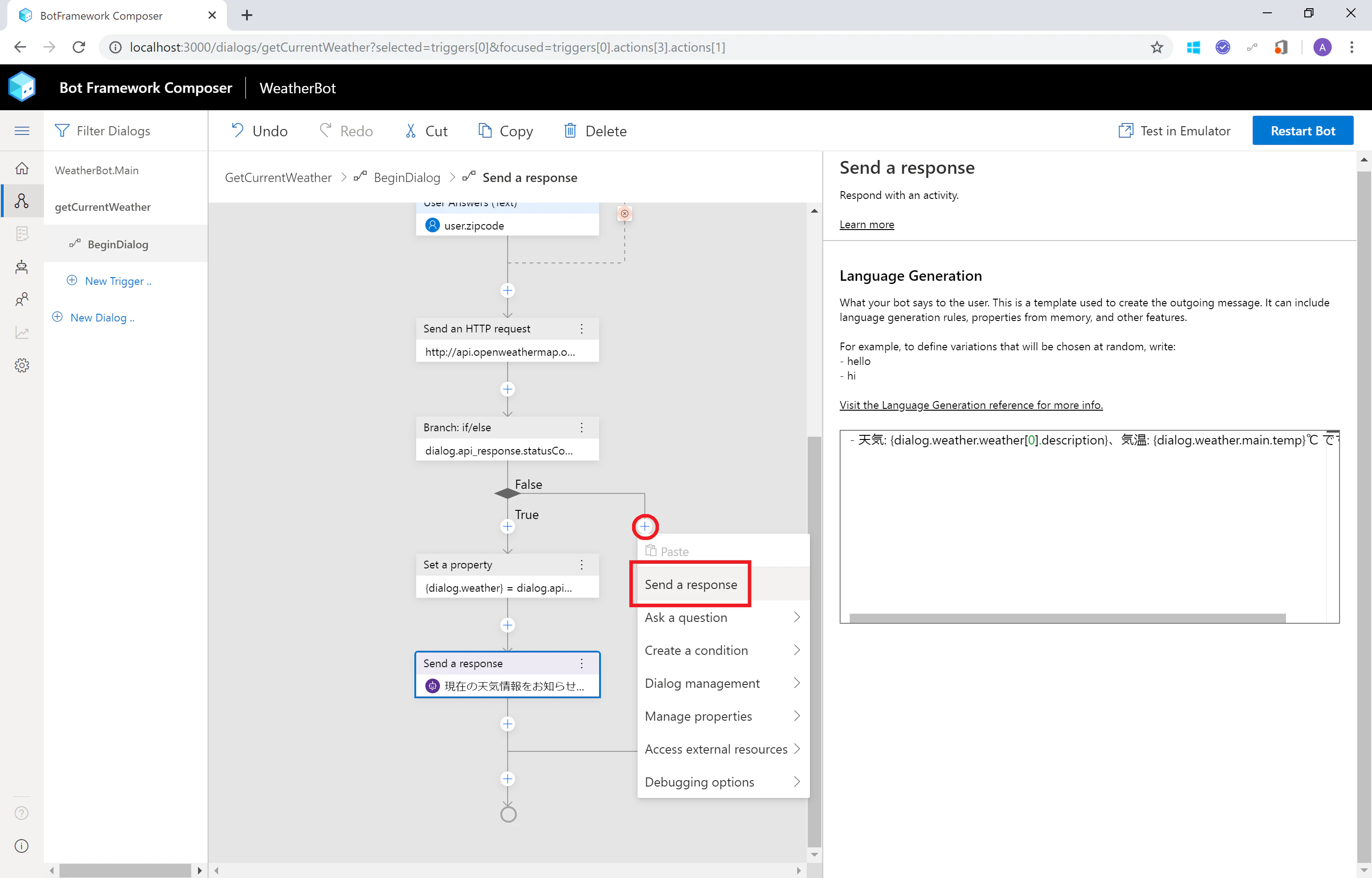The height and width of the screenshot is (878, 1372).
Task: Expand Debugging options submenu
Action: click(723, 782)
